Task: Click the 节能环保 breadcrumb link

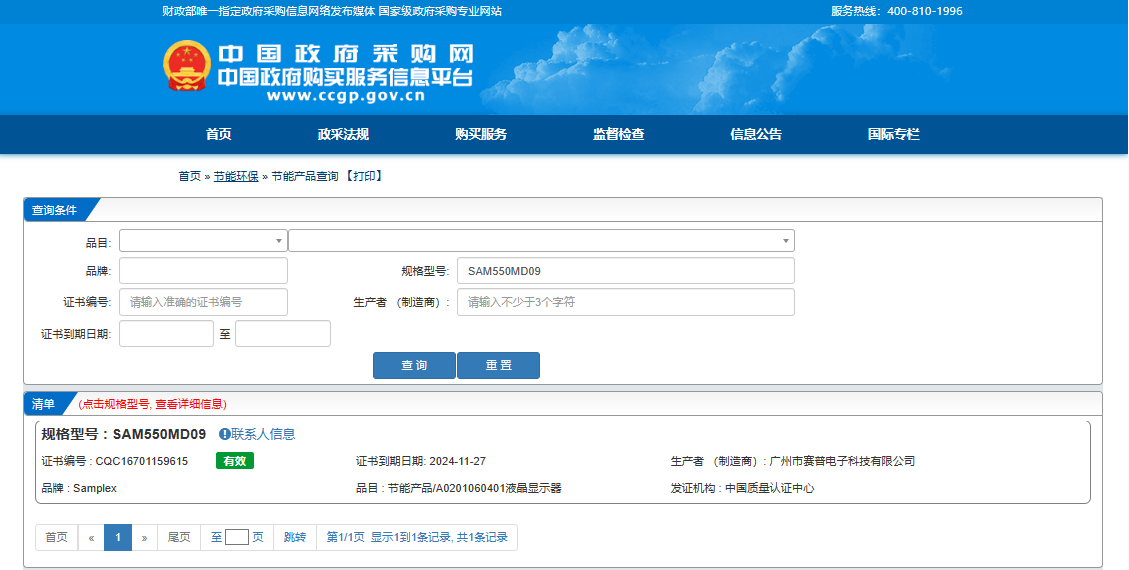Action: [x=236, y=176]
